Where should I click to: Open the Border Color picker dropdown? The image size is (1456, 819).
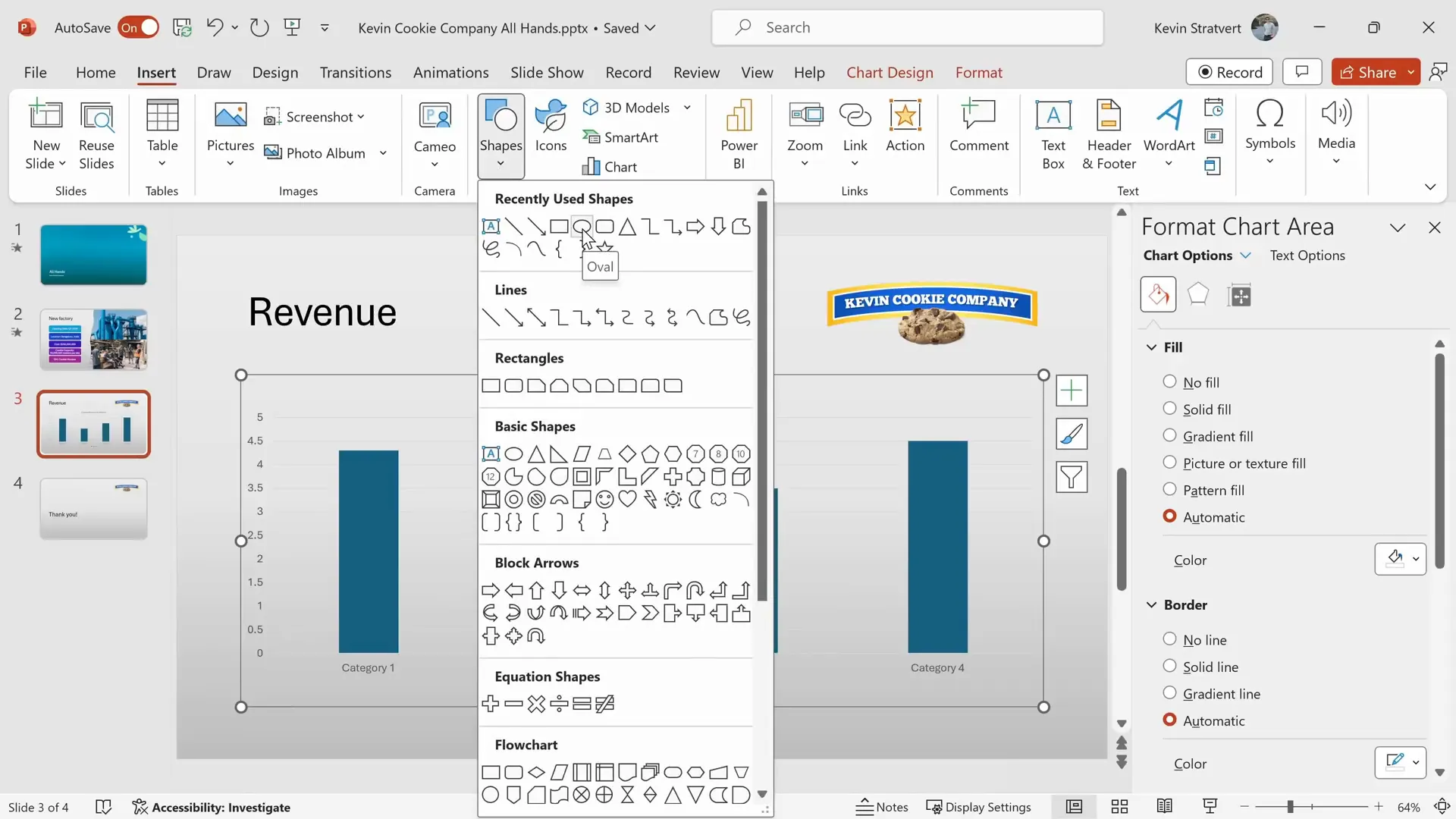pos(1401,762)
